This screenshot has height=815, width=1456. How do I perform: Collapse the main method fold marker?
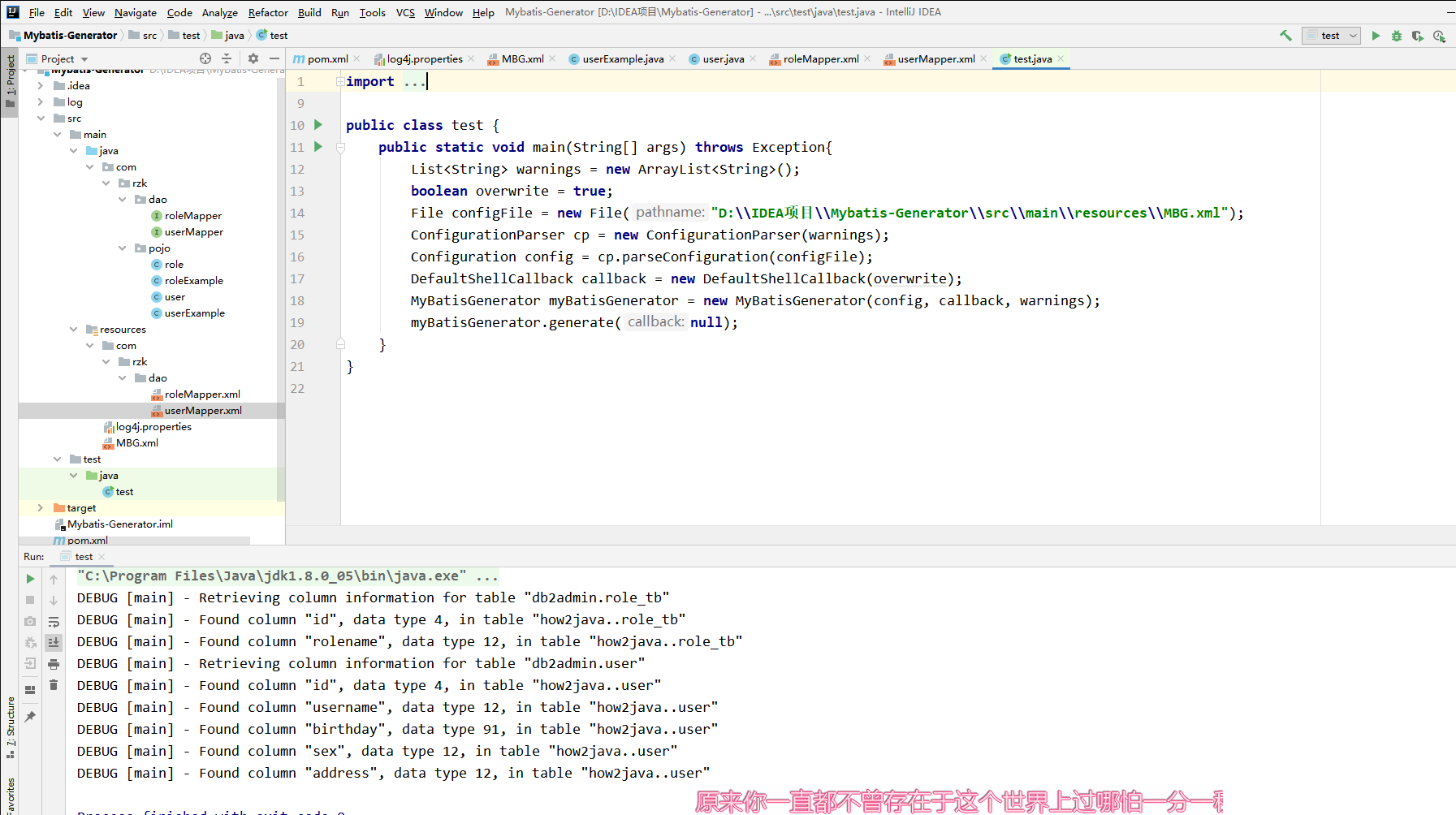coord(340,147)
